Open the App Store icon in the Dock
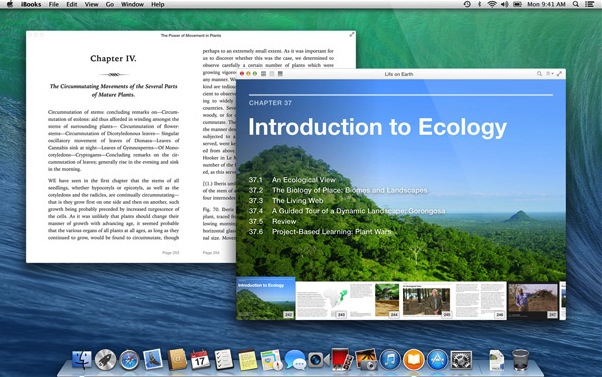 [x=437, y=360]
